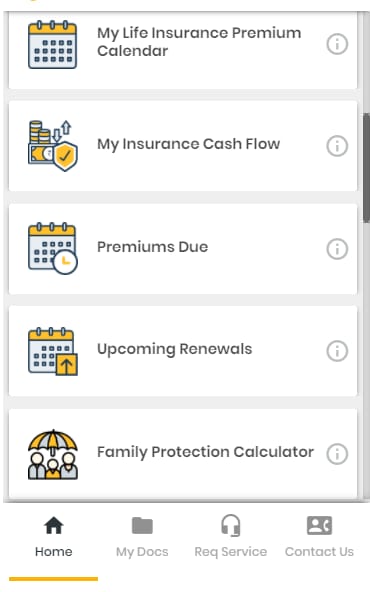The width and height of the screenshot is (383, 592).
Task: Show Family Protection Calculator info
Action: pyautogui.click(x=337, y=454)
